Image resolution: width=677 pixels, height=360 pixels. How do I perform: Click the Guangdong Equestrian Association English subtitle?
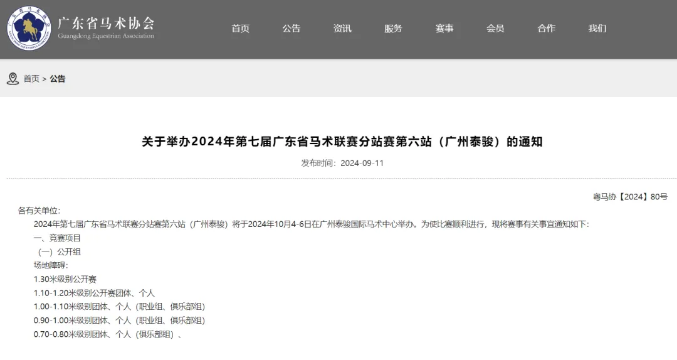(x=106, y=36)
